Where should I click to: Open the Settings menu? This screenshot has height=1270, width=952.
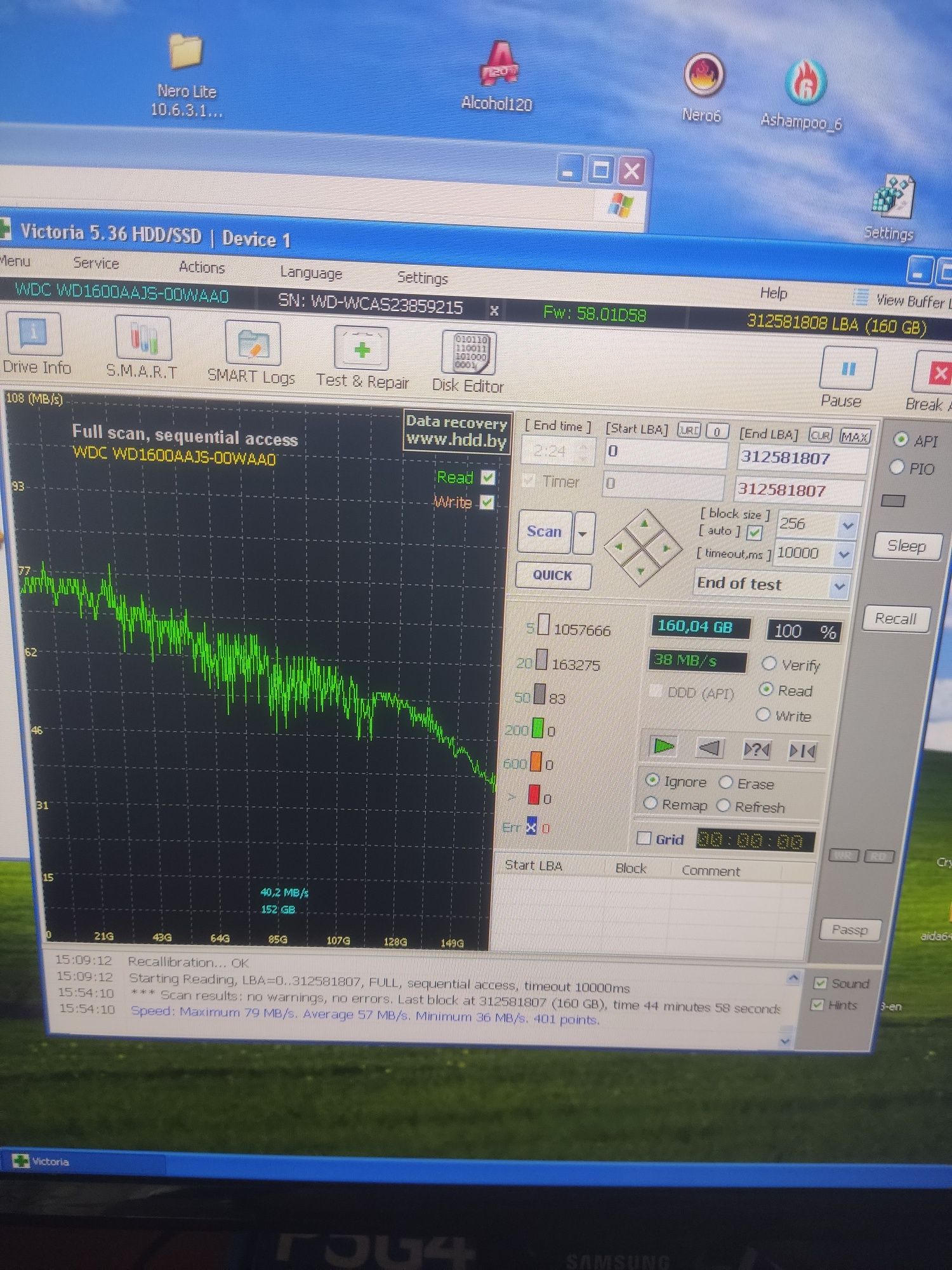[422, 277]
